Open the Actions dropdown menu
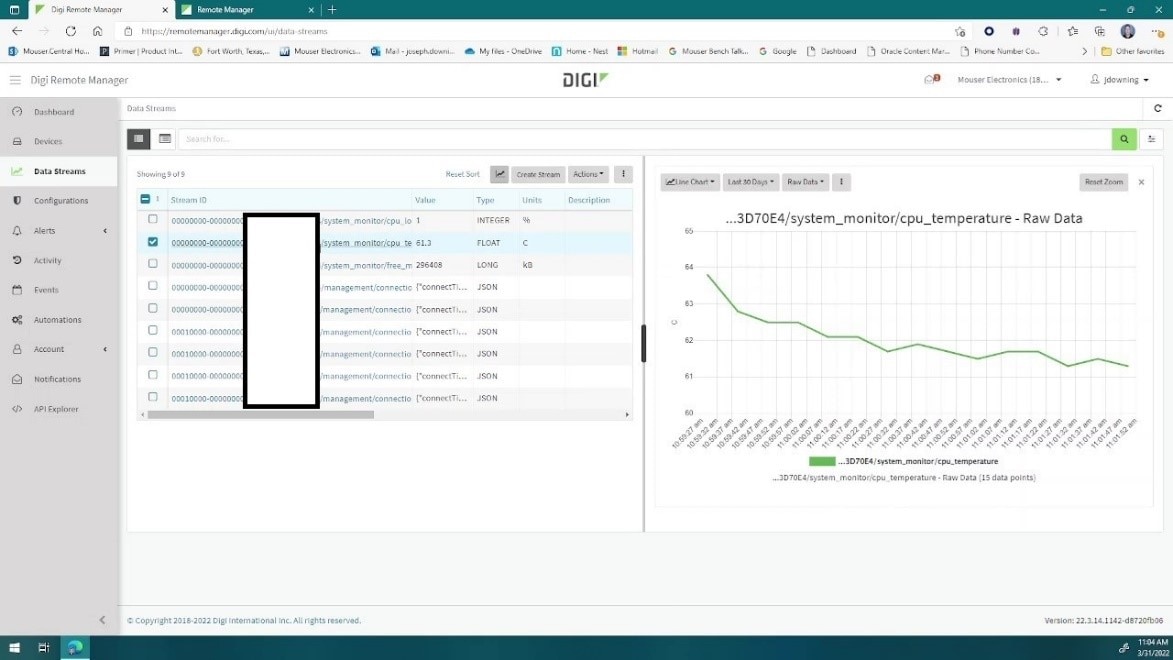The height and width of the screenshot is (660, 1173). coord(588,174)
